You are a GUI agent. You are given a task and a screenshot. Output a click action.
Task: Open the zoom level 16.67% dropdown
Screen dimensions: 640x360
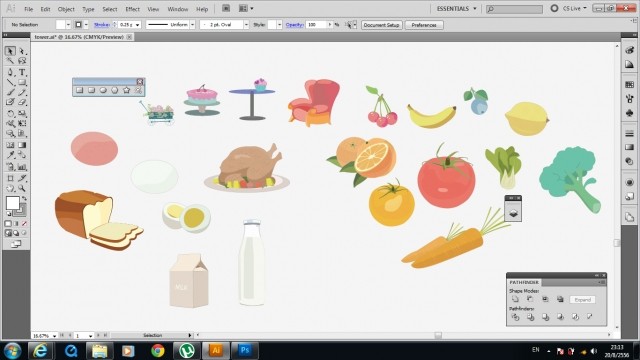pyautogui.click(x=54, y=336)
